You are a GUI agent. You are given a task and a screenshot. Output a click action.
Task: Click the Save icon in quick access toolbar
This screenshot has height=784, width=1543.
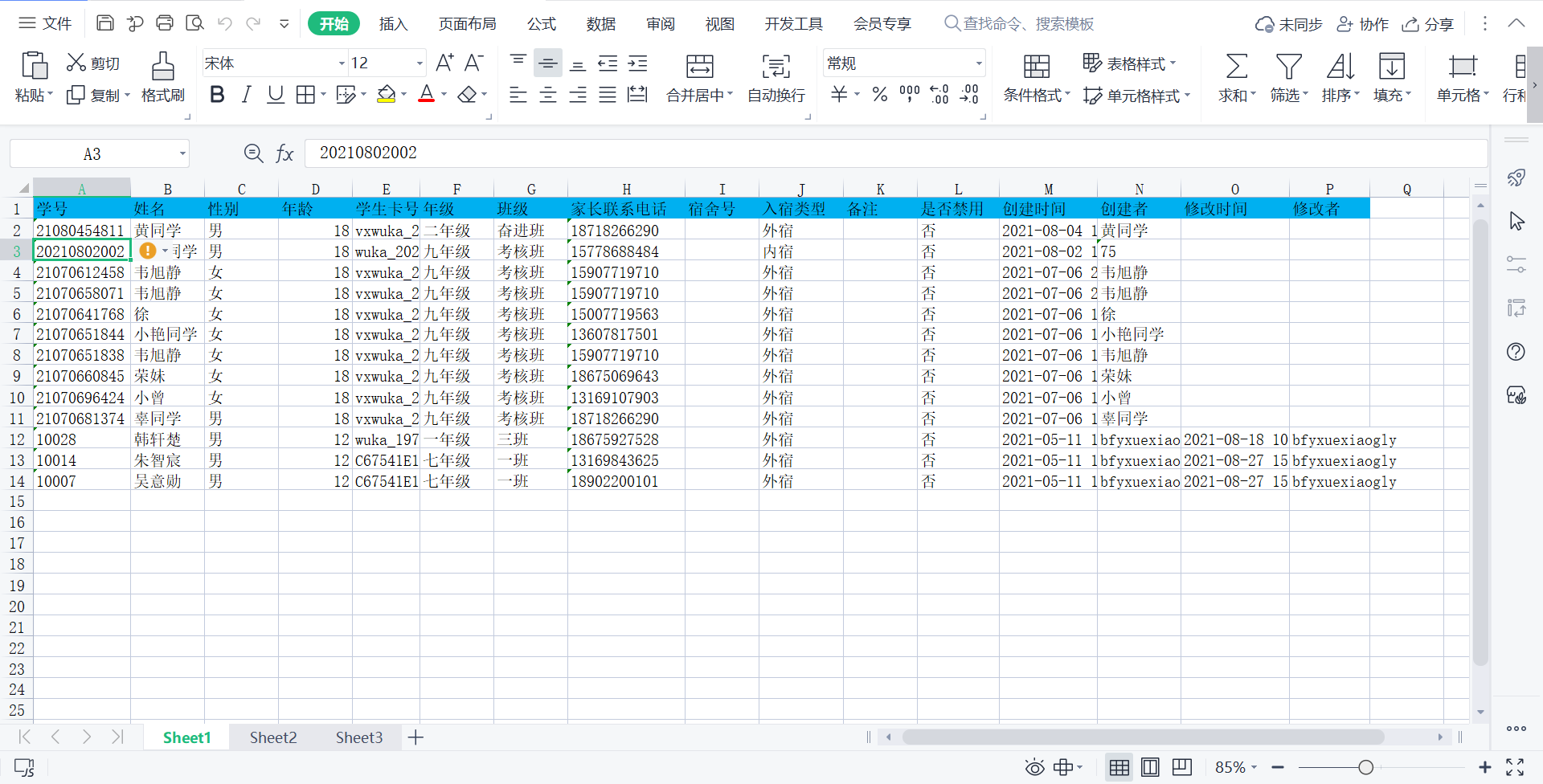click(105, 23)
